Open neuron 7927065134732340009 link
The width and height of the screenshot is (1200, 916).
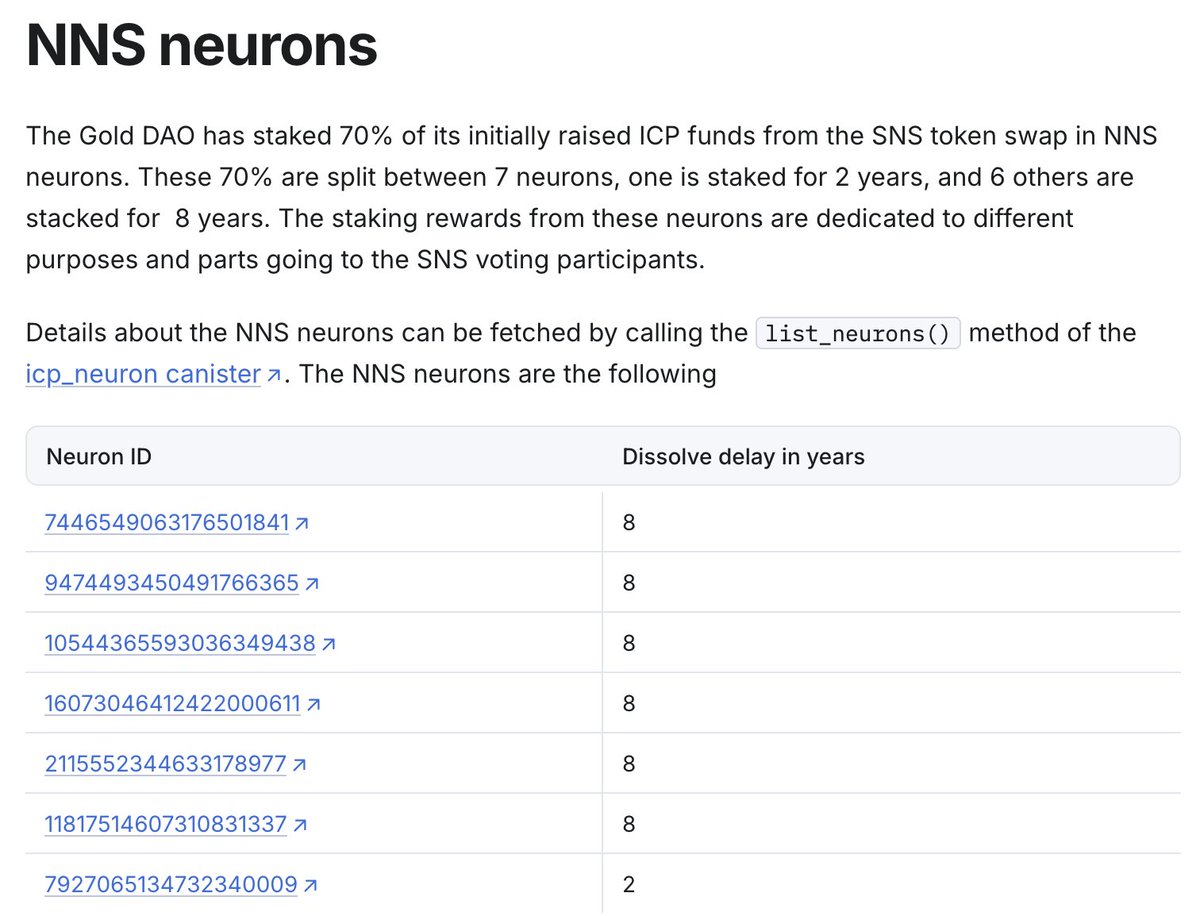(x=171, y=885)
